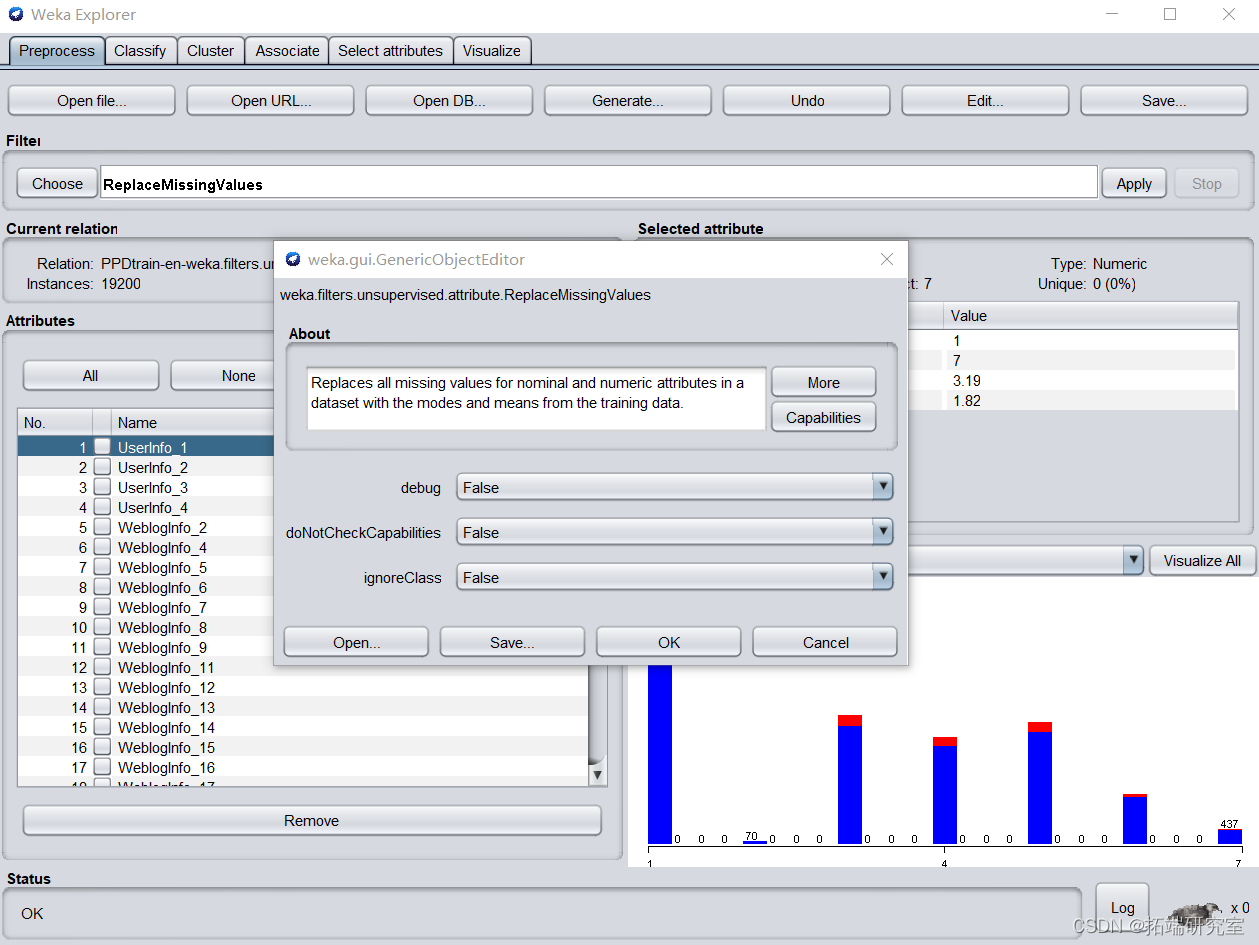Click the Open URL... button
The width and height of the screenshot is (1259, 945).
[x=270, y=100]
